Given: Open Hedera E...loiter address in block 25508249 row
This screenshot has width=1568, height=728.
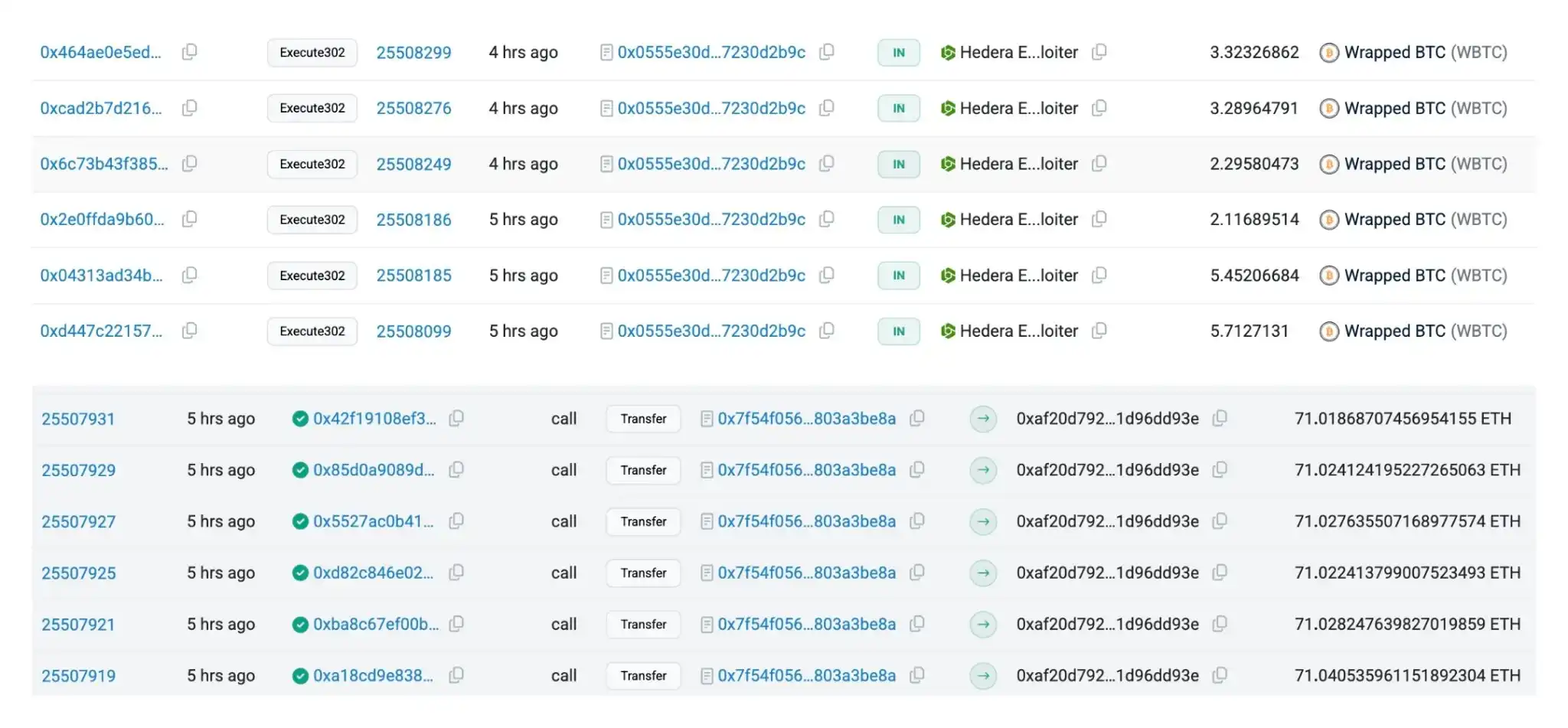Looking at the screenshot, I should 1018,164.
